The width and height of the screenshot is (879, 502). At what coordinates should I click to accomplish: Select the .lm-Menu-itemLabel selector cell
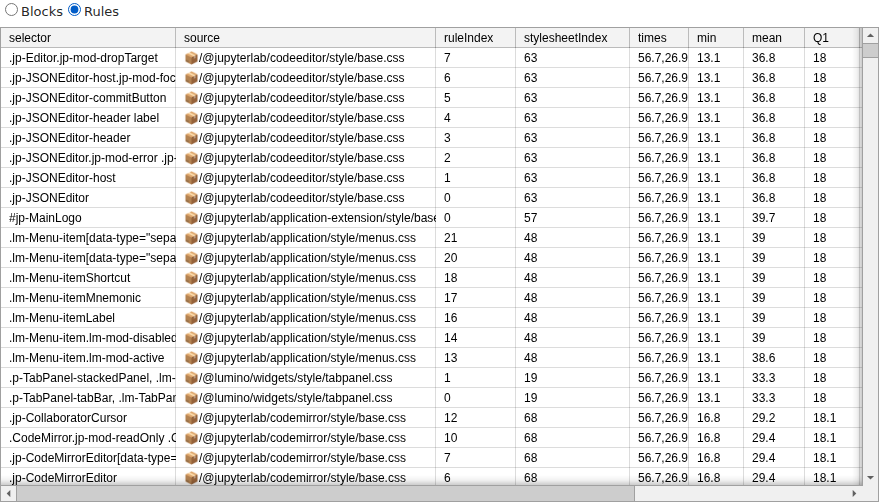pos(88,317)
